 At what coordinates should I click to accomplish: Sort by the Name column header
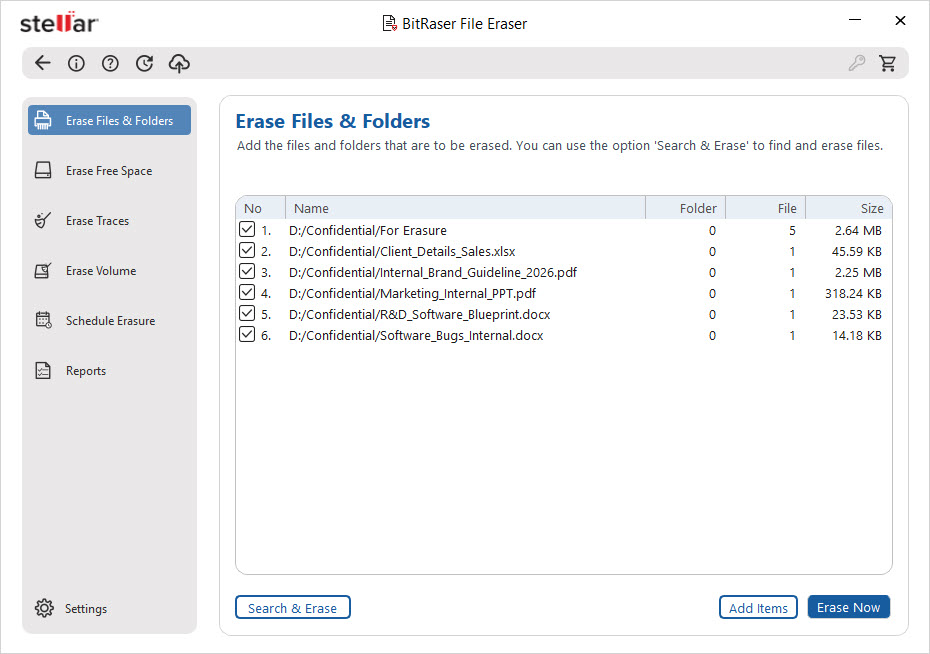point(466,208)
